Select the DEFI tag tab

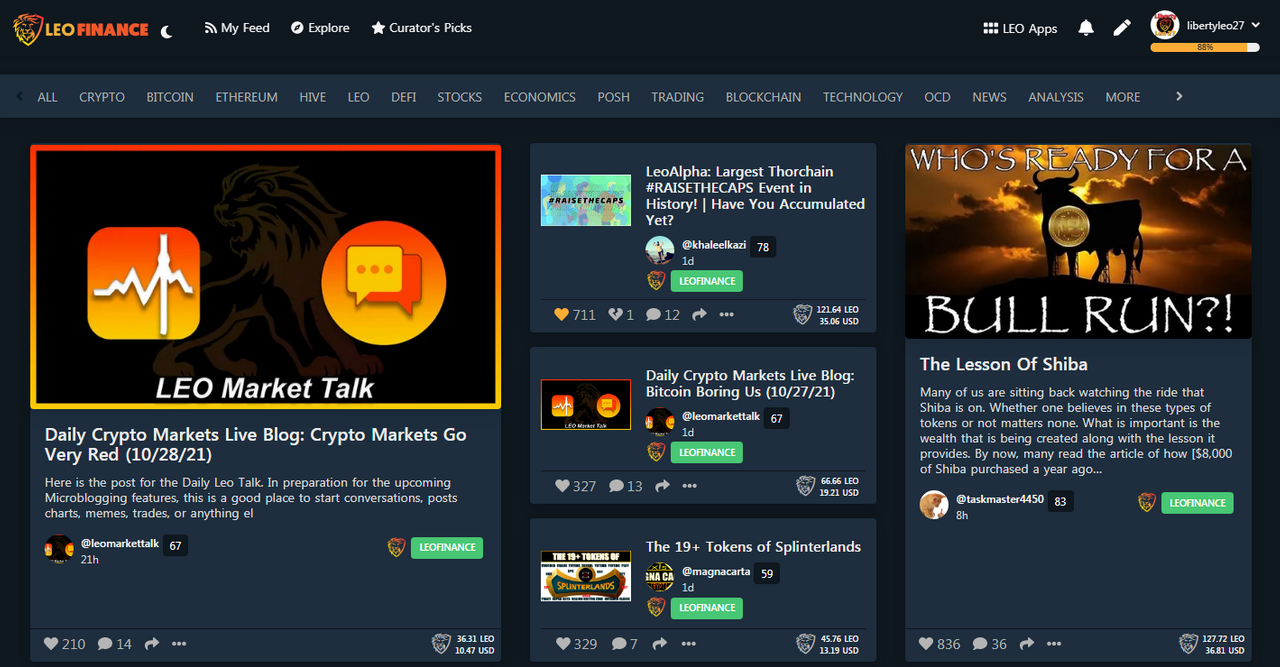coord(404,97)
